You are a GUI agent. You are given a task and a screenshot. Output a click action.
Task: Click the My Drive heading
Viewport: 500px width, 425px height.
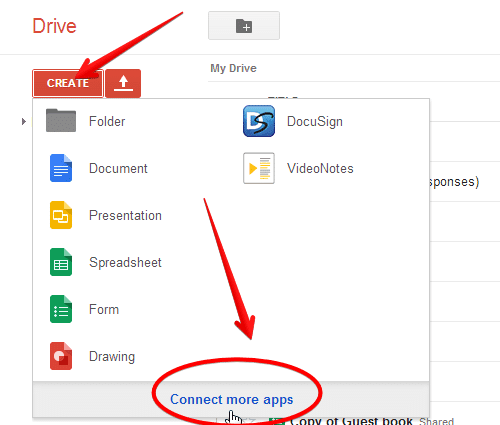tap(233, 68)
